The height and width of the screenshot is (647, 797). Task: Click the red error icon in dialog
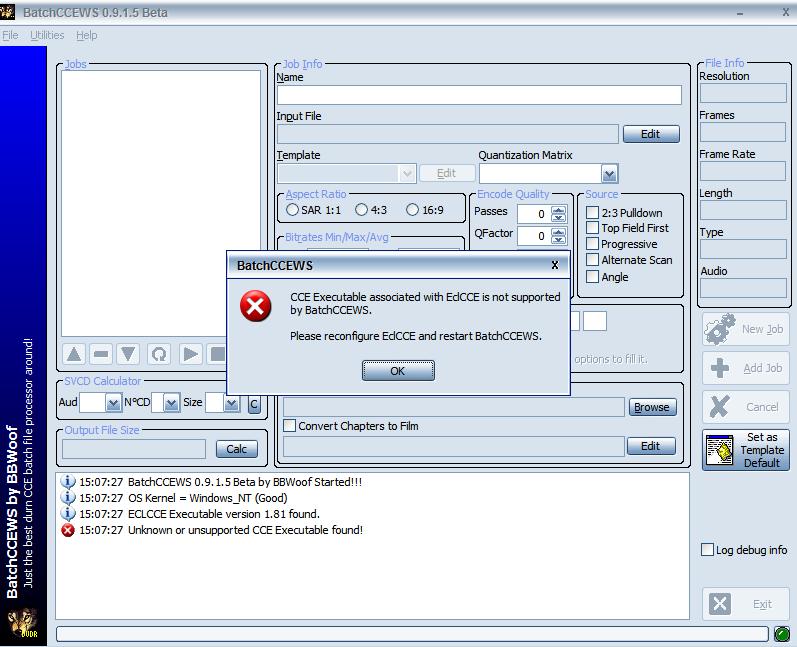click(255, 306)
